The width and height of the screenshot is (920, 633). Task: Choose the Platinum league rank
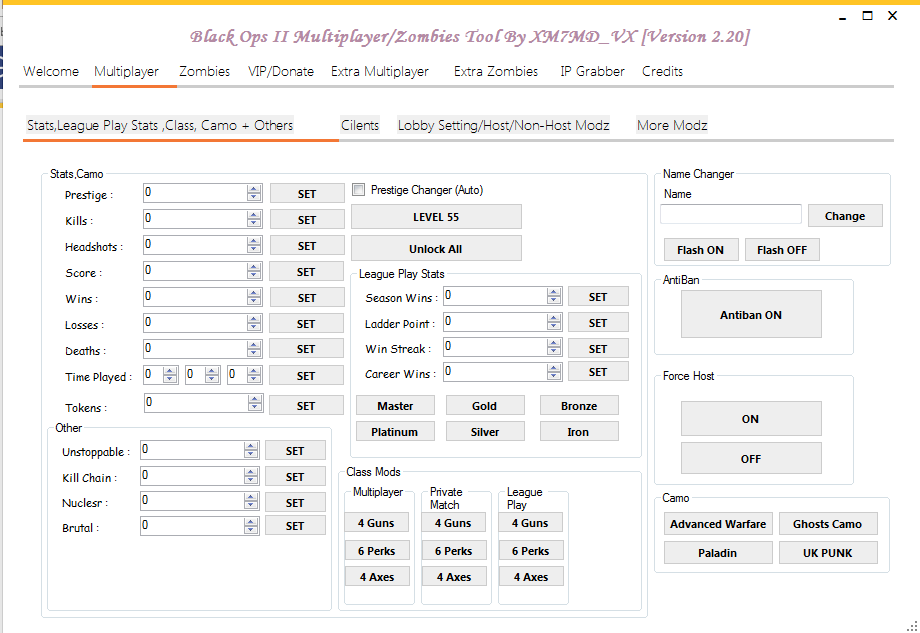pyautogui.click(x=395, y=431)
